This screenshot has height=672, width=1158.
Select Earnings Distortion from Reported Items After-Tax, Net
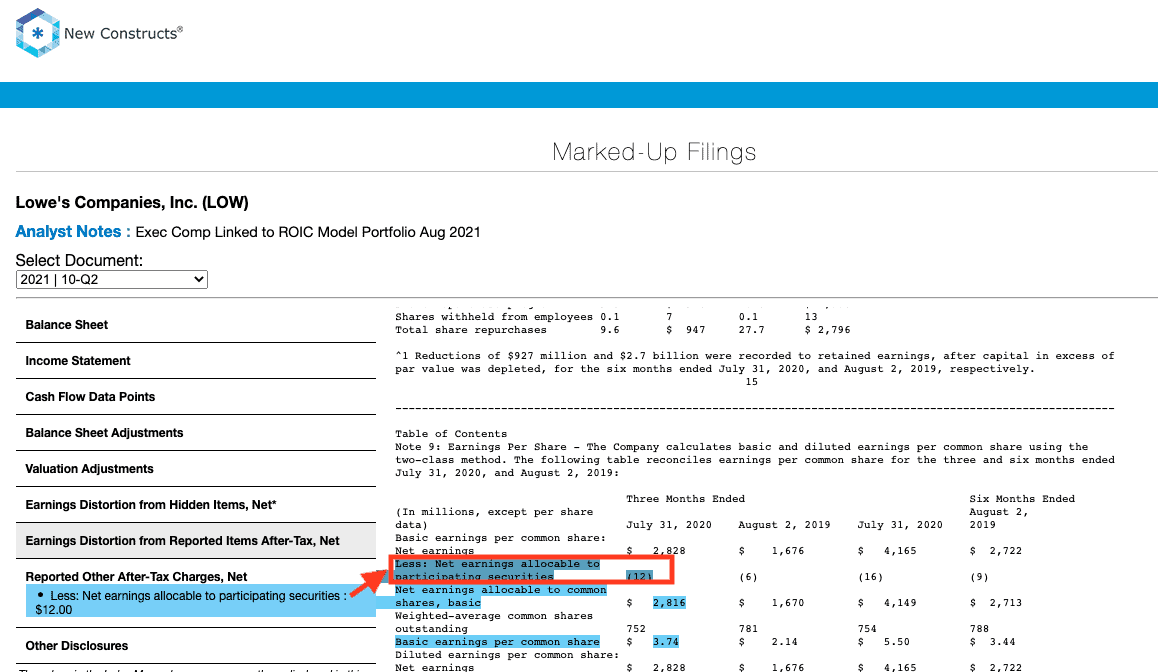click(x=196, y=541)
